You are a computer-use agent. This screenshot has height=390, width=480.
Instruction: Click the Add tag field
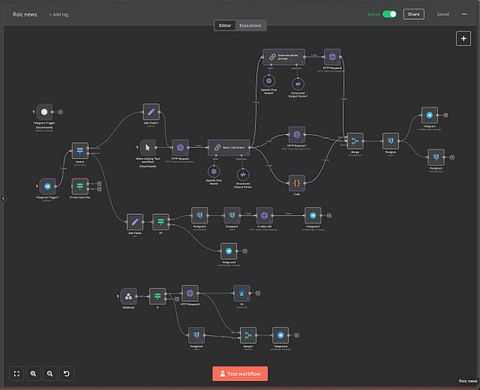point(59,15)
